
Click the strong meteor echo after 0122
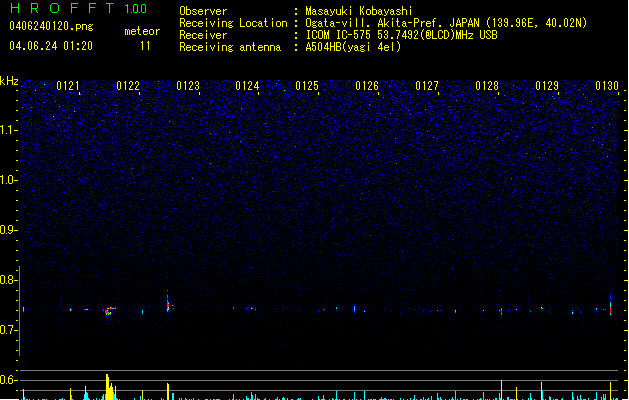click(x=168, y=302)
